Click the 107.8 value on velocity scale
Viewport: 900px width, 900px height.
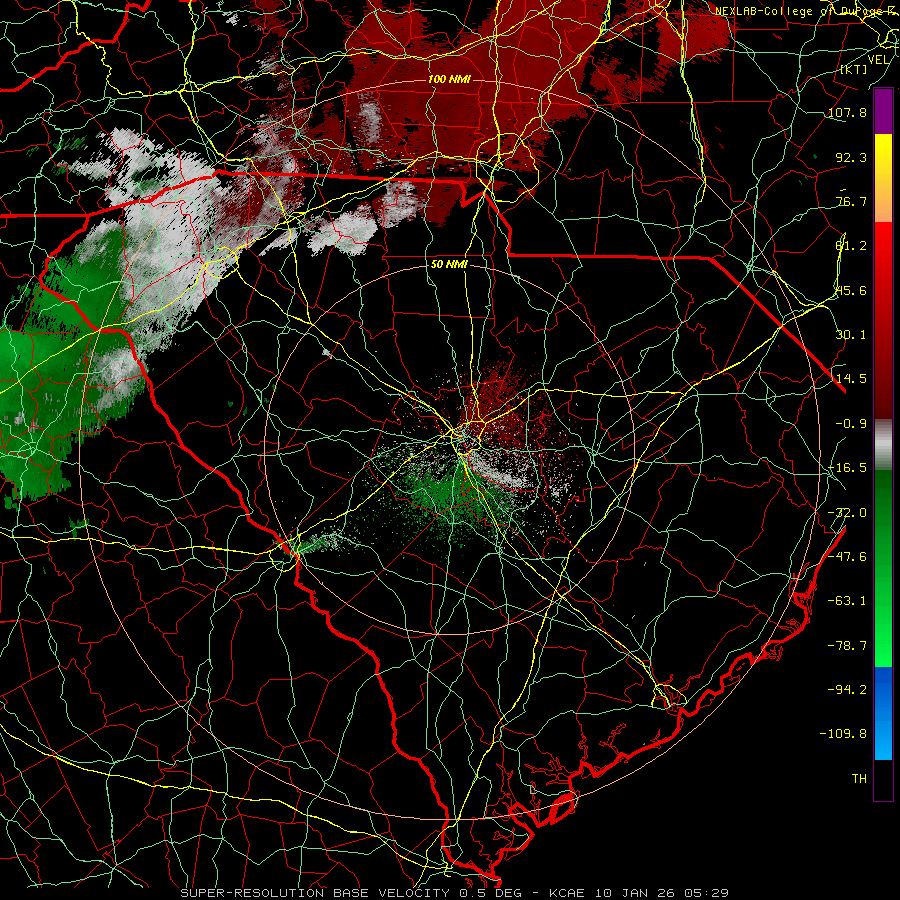pos(847,112)
